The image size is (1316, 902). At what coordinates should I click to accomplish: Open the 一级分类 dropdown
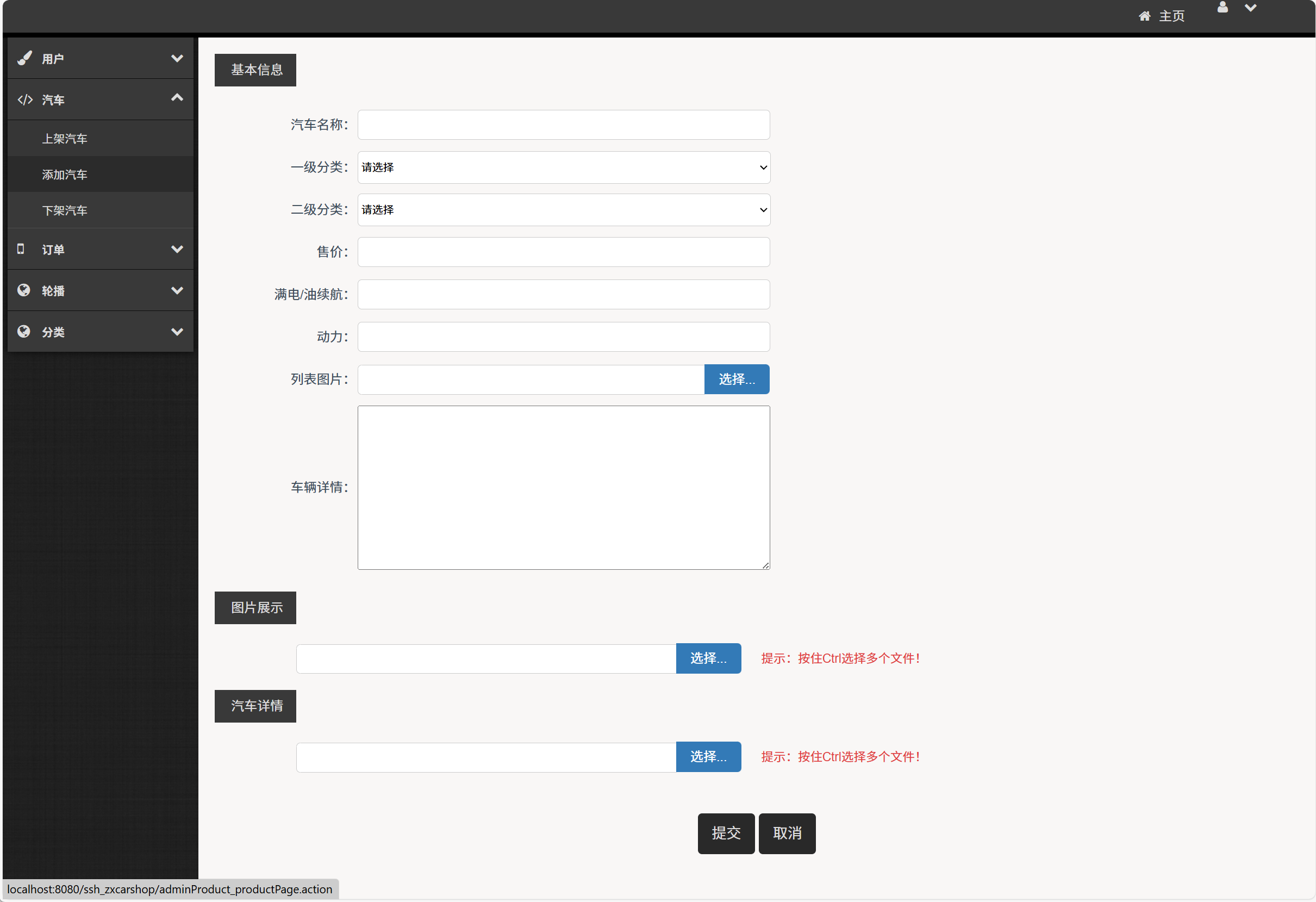pyautogui.click(x=564, y=167)
